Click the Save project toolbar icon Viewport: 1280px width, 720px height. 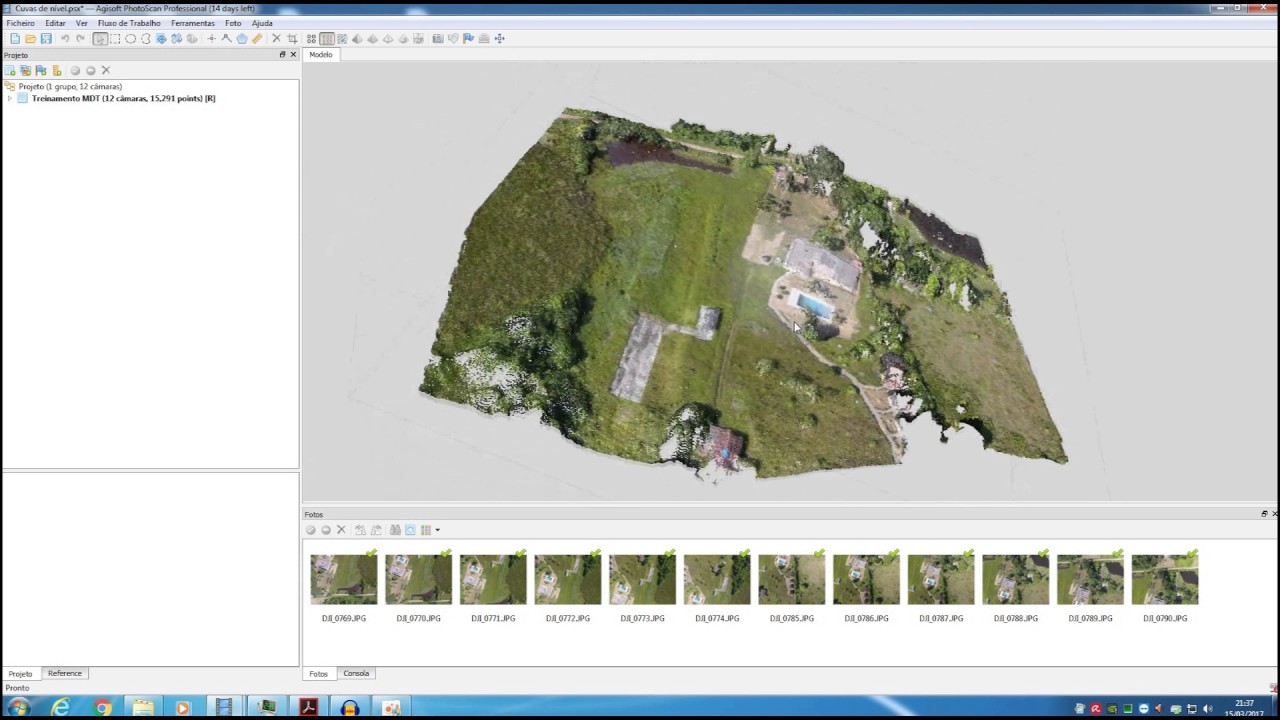(x=46, y=38)
